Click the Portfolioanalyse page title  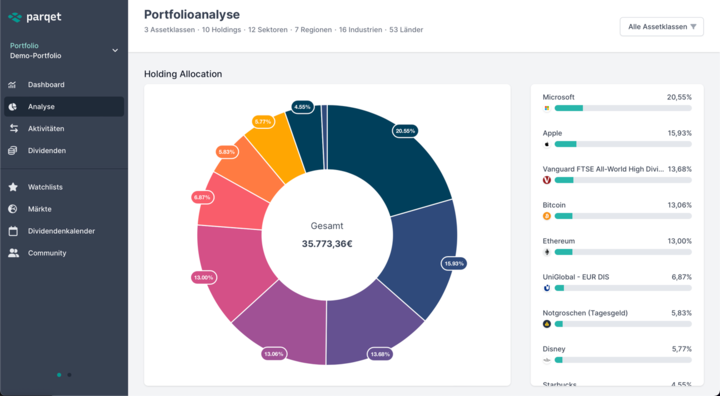coord(192,14)
